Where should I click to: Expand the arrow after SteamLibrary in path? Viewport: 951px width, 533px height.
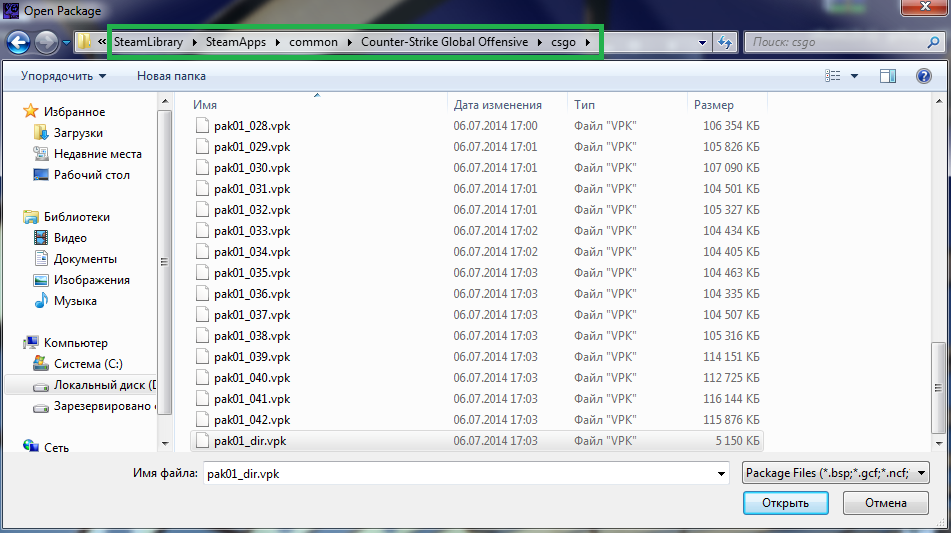(195, 42)
